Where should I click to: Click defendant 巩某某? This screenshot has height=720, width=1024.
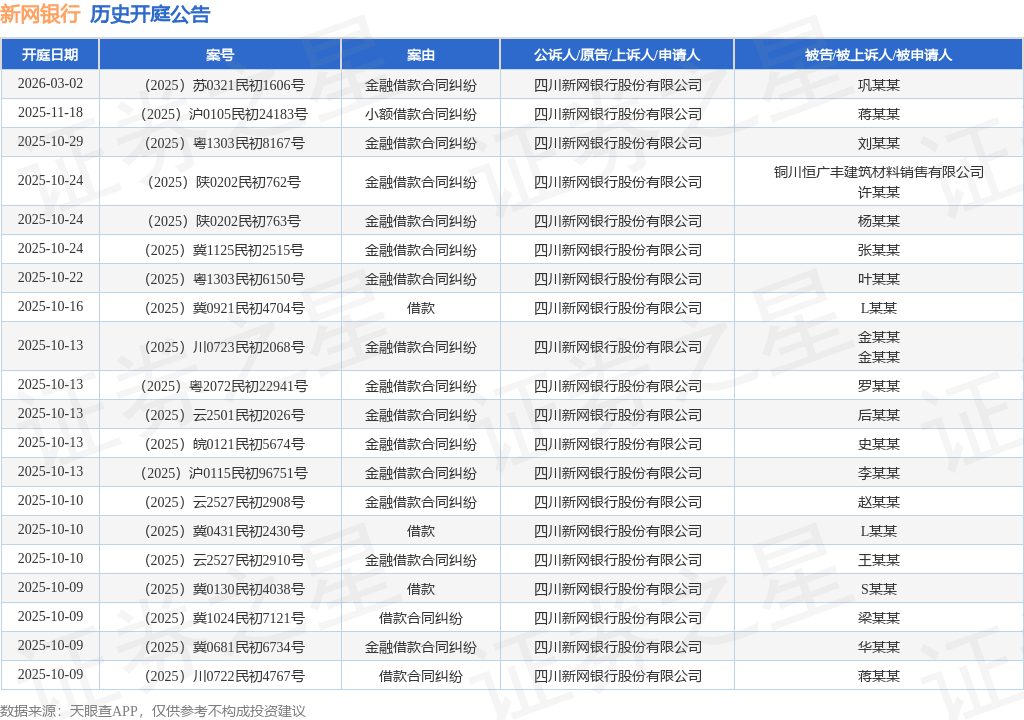878,85
